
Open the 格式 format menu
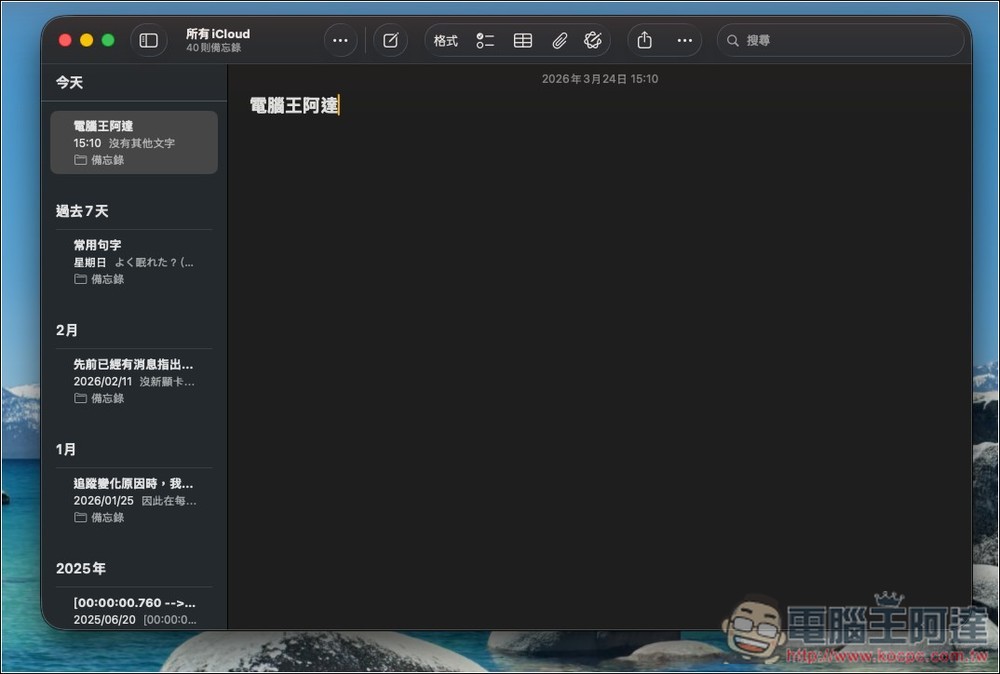click(x=446, y=41)
